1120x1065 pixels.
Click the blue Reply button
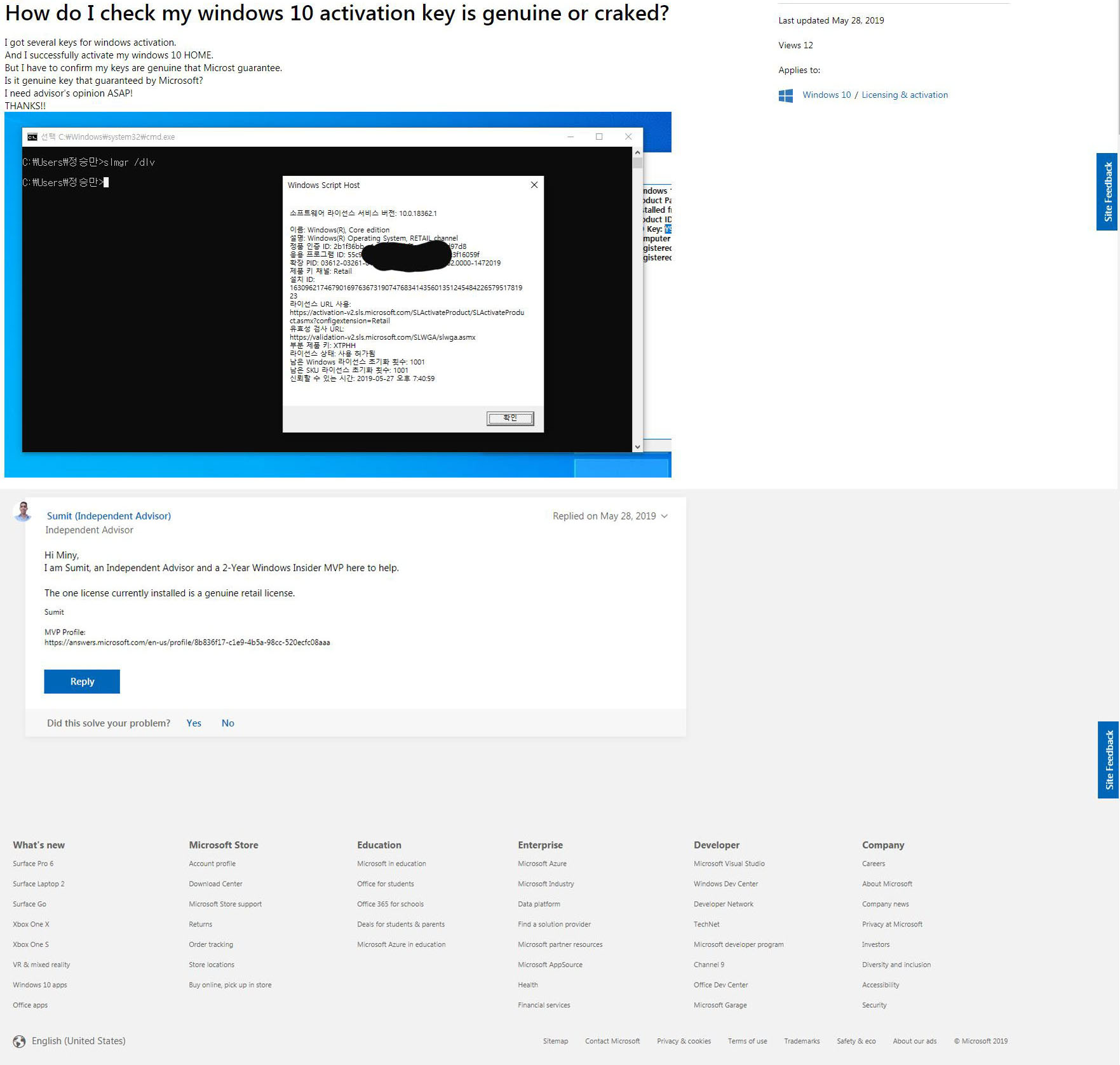(x=82, y=681)
